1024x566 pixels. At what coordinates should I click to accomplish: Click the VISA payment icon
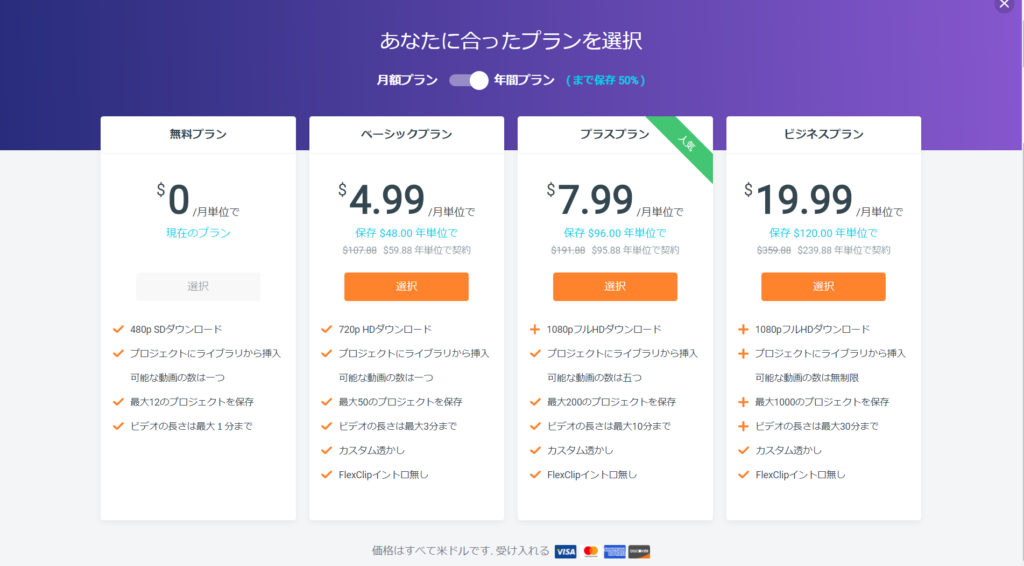coord(566,552)
